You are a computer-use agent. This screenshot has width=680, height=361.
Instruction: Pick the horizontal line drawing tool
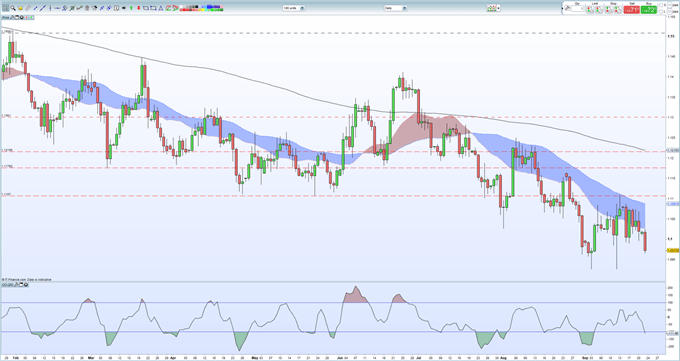(x=57, y=8)
